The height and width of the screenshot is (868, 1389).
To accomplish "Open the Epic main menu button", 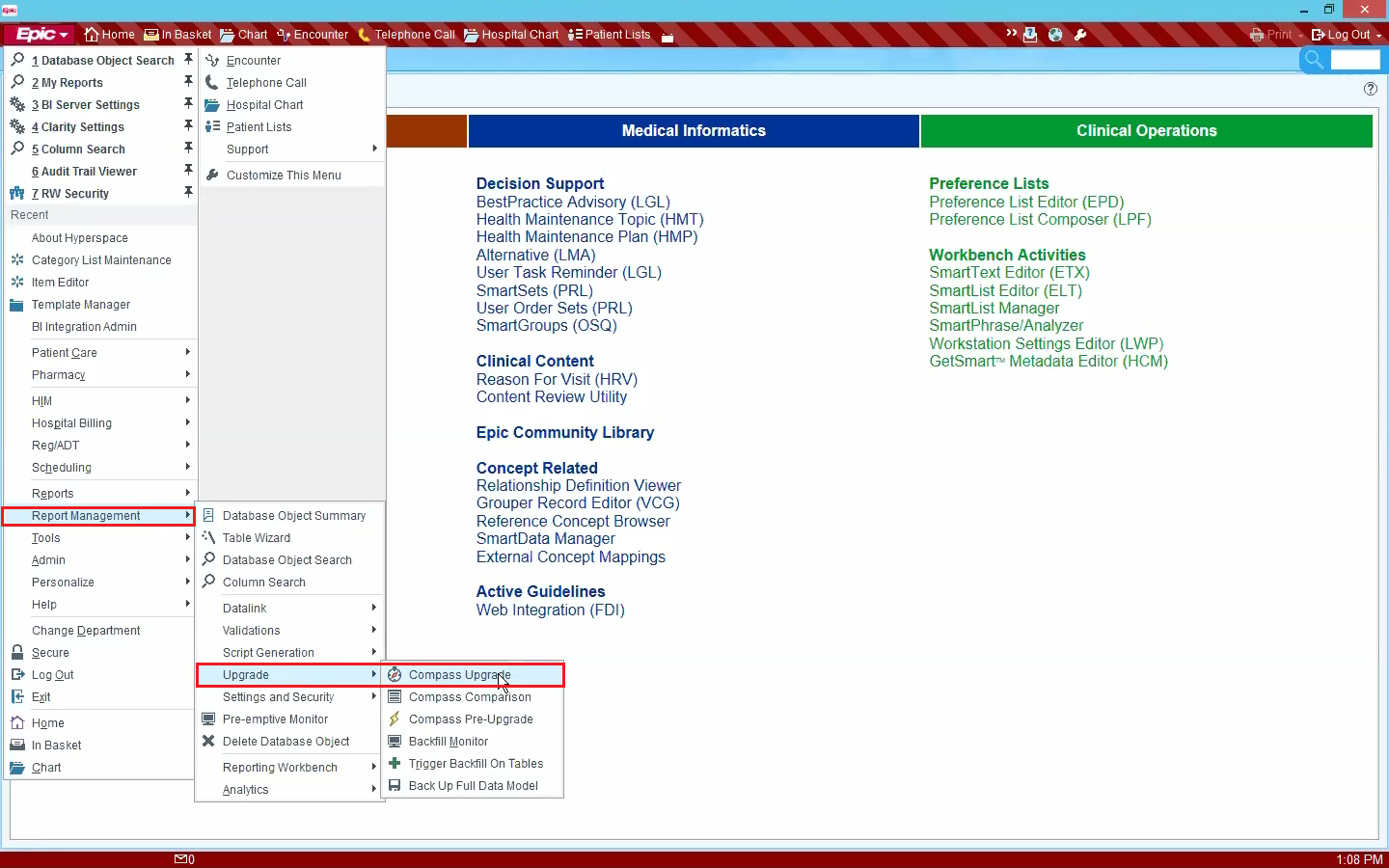I will [40, 35].
